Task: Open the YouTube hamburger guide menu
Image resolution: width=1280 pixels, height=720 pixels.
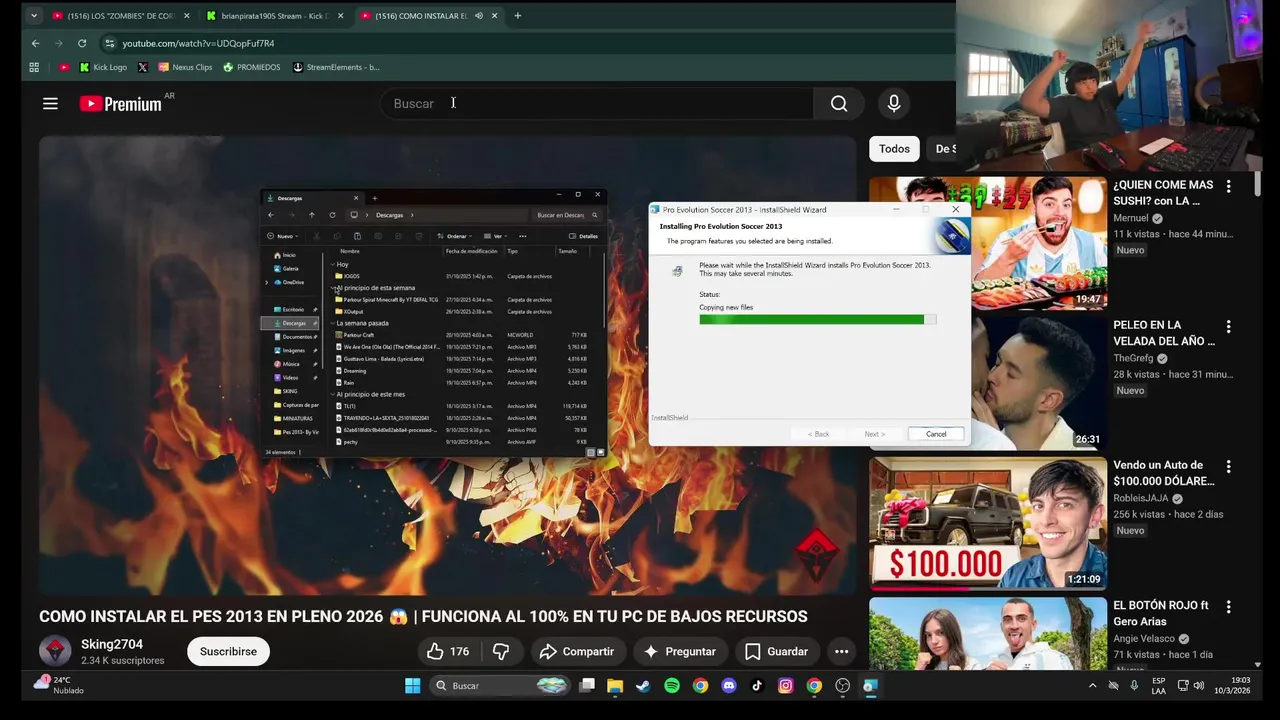Action: (x=50, y=104)
